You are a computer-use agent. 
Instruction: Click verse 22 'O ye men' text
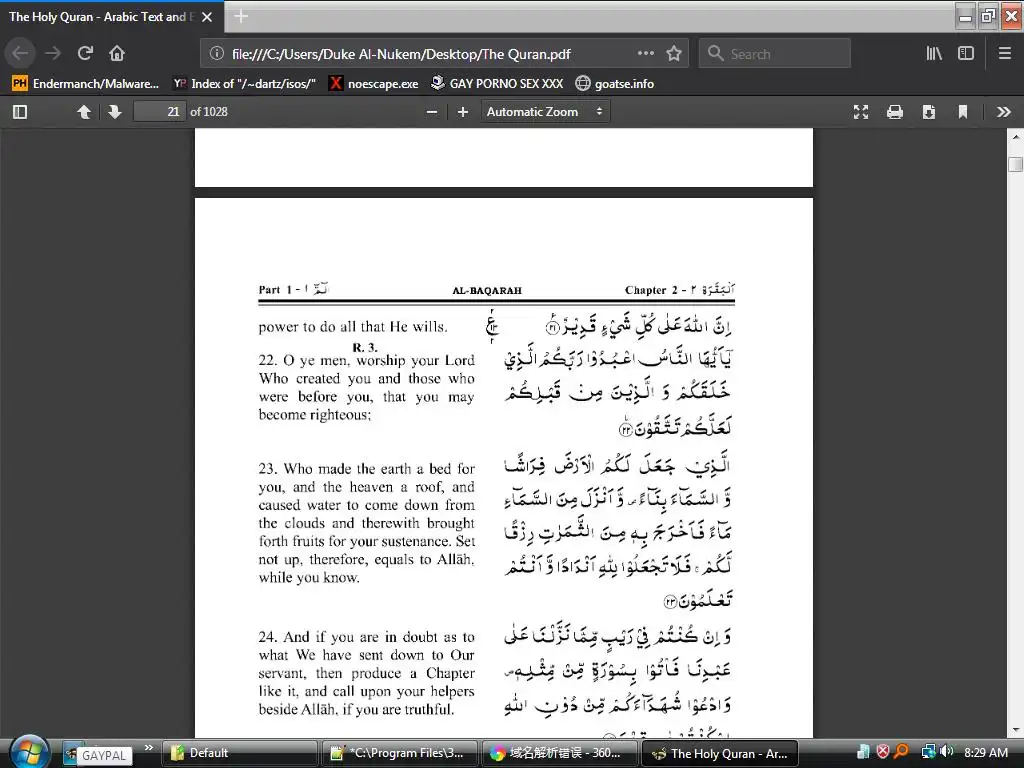[366, 387]
